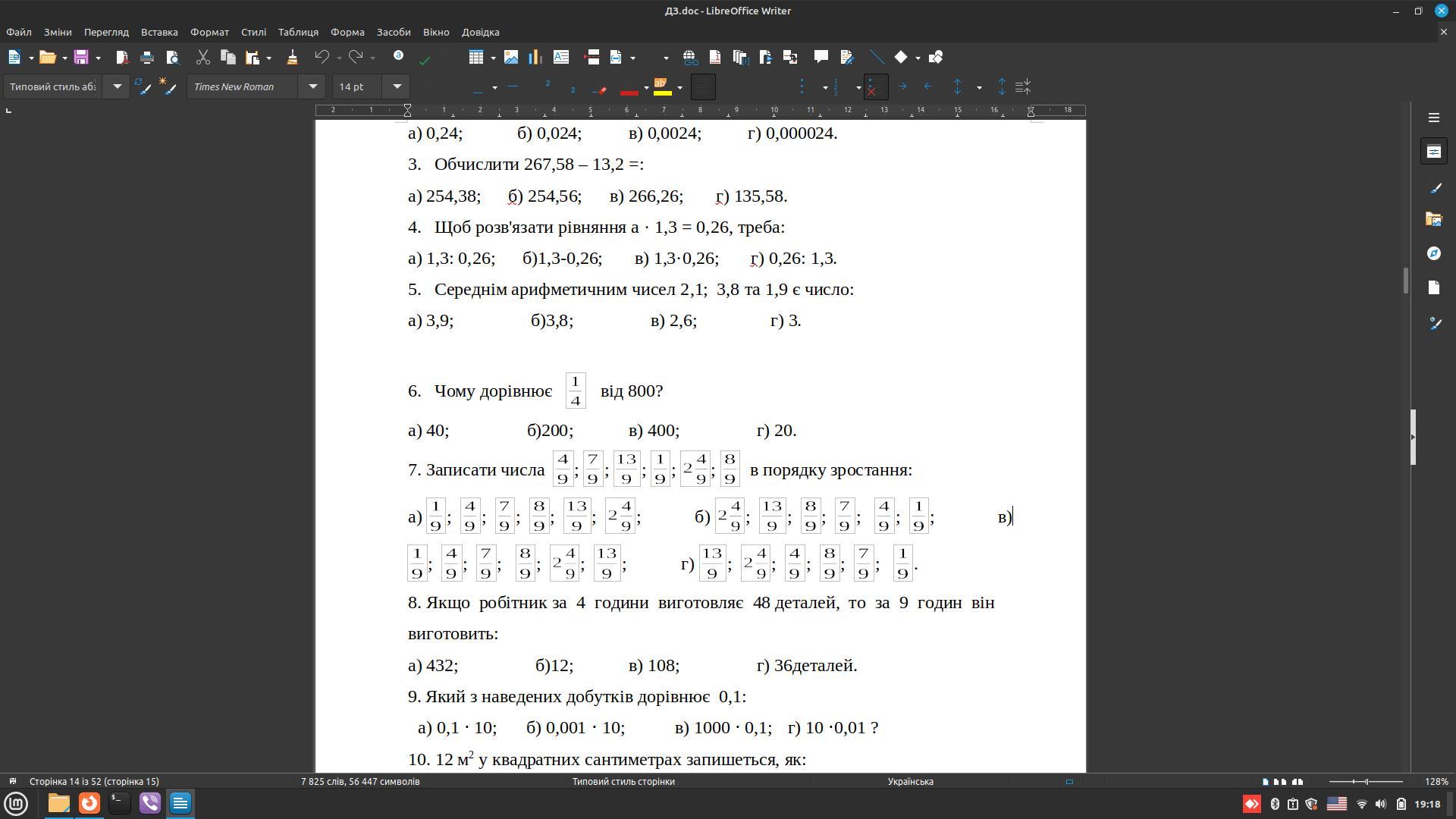Open the Navigator sidebar compass icon
1456x819 pixels.
click(1433, 253)
